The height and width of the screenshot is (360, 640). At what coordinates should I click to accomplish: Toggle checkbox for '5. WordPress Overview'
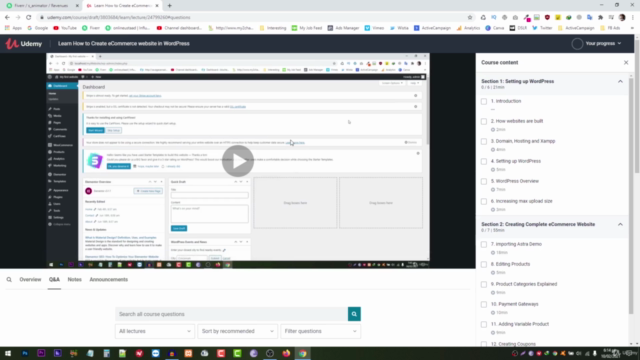tap(484, 181)
